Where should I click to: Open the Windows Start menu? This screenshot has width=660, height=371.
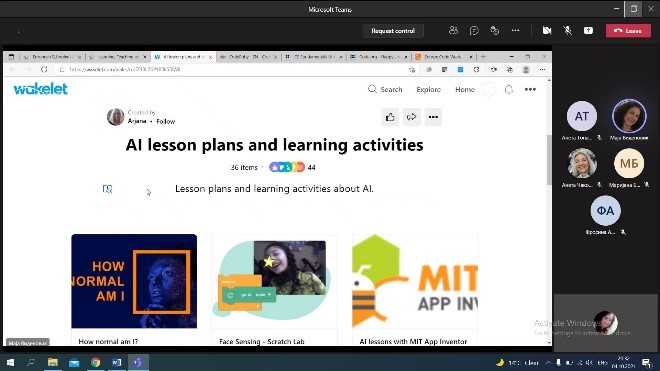coord(10,362)
